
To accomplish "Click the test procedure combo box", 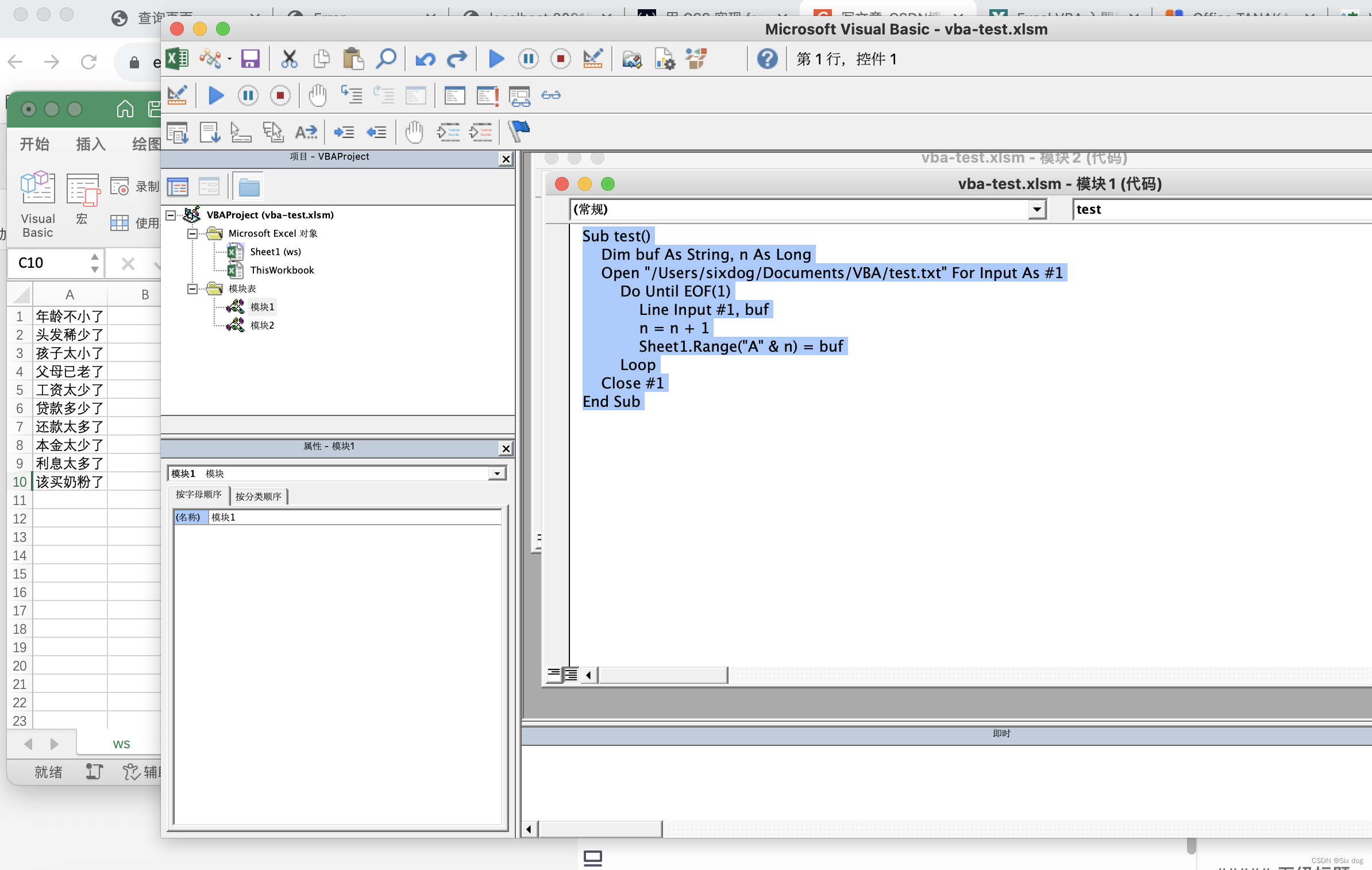I will click(x=1221, y=209).
